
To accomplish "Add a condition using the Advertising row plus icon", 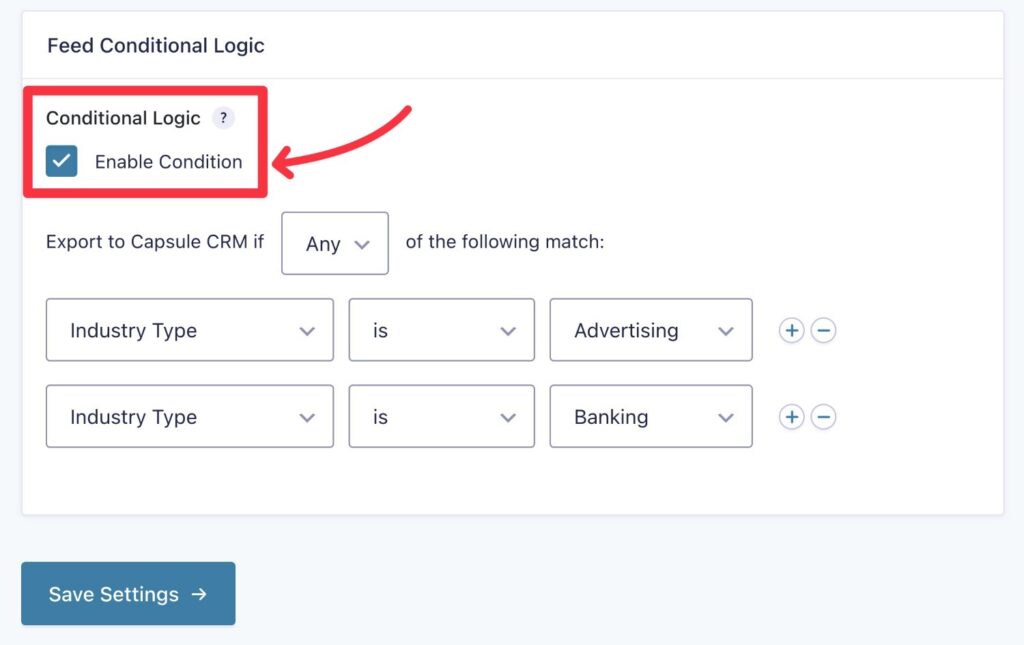I will pos(791,330).
